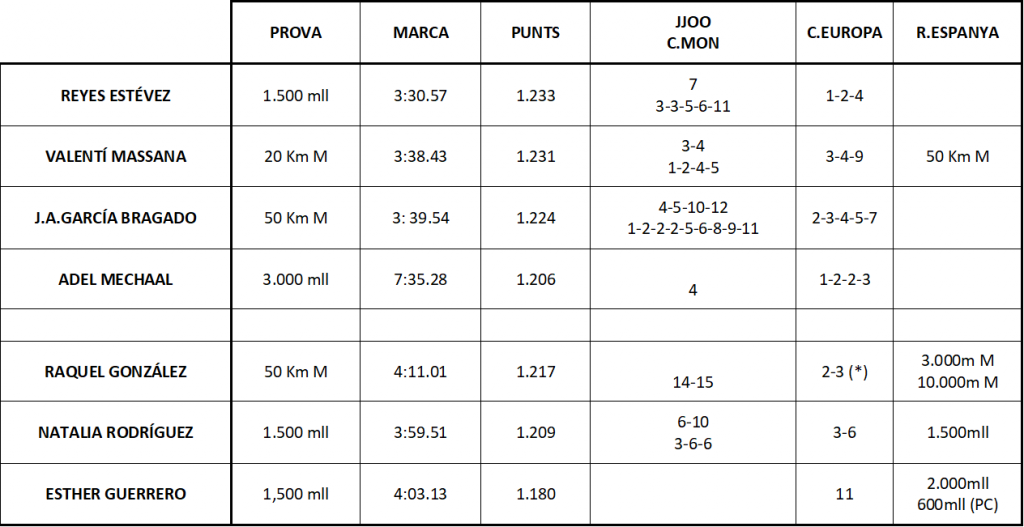Click the ESTHER GUERRERO name cell

point(116,494)
